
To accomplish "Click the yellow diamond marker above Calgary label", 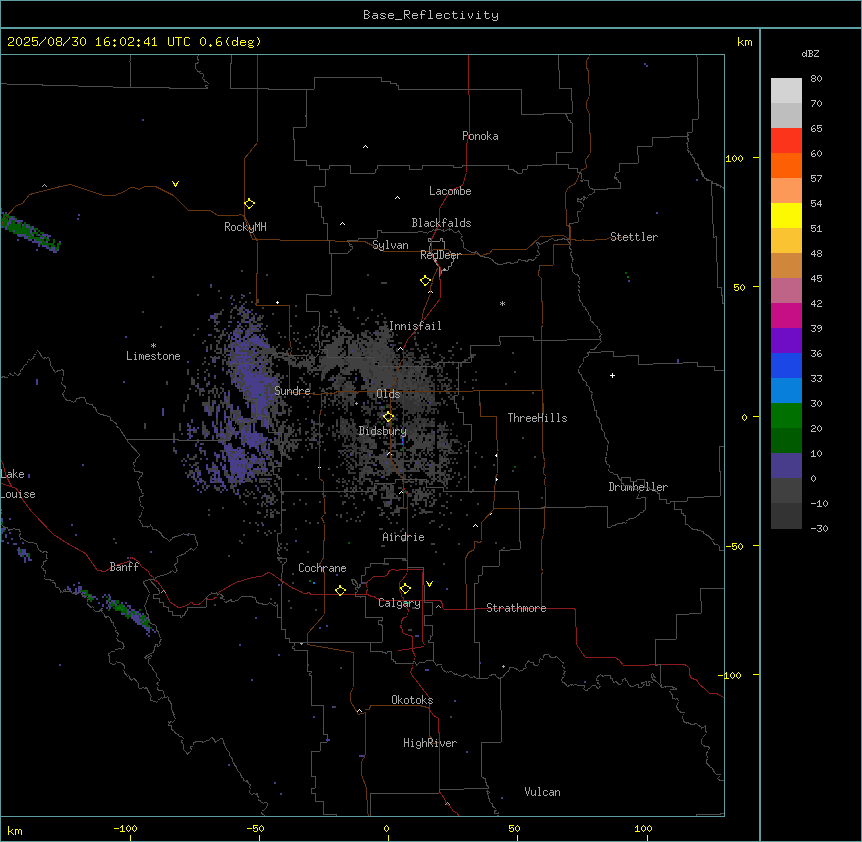I will 405,589.
